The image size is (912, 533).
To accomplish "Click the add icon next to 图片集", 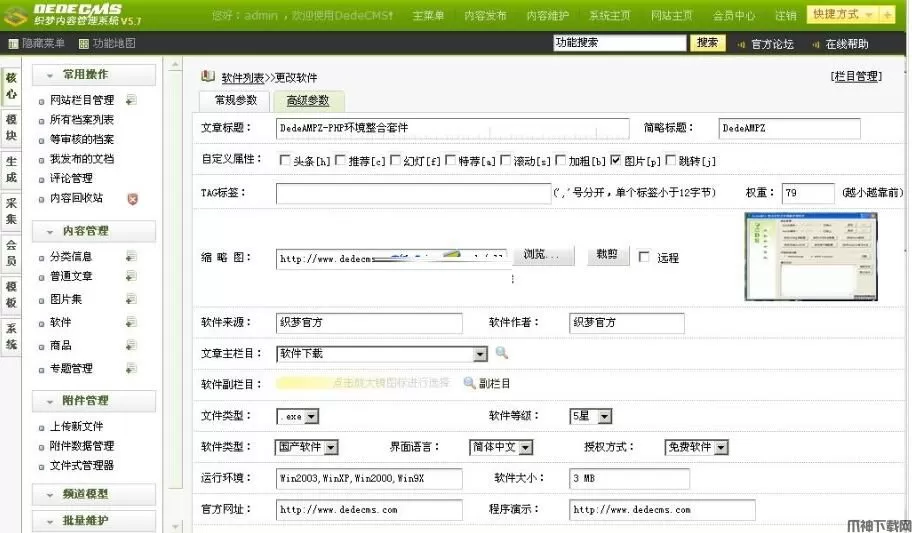I will coord(131,299).
